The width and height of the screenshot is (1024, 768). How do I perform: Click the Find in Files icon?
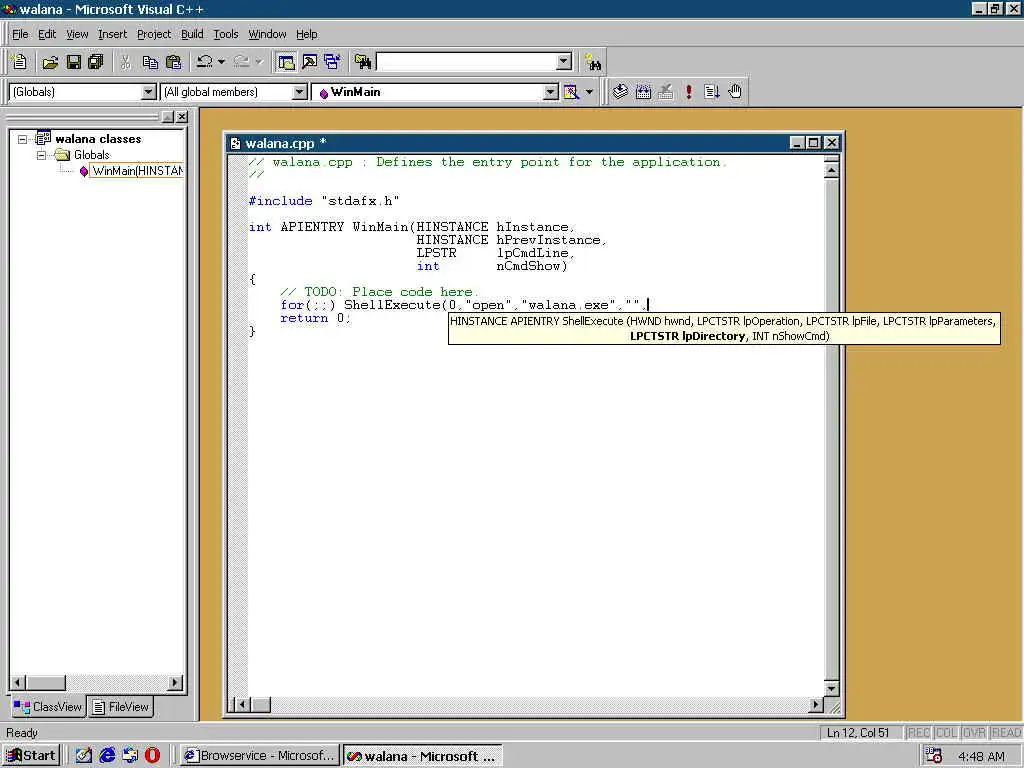[362, 62]
